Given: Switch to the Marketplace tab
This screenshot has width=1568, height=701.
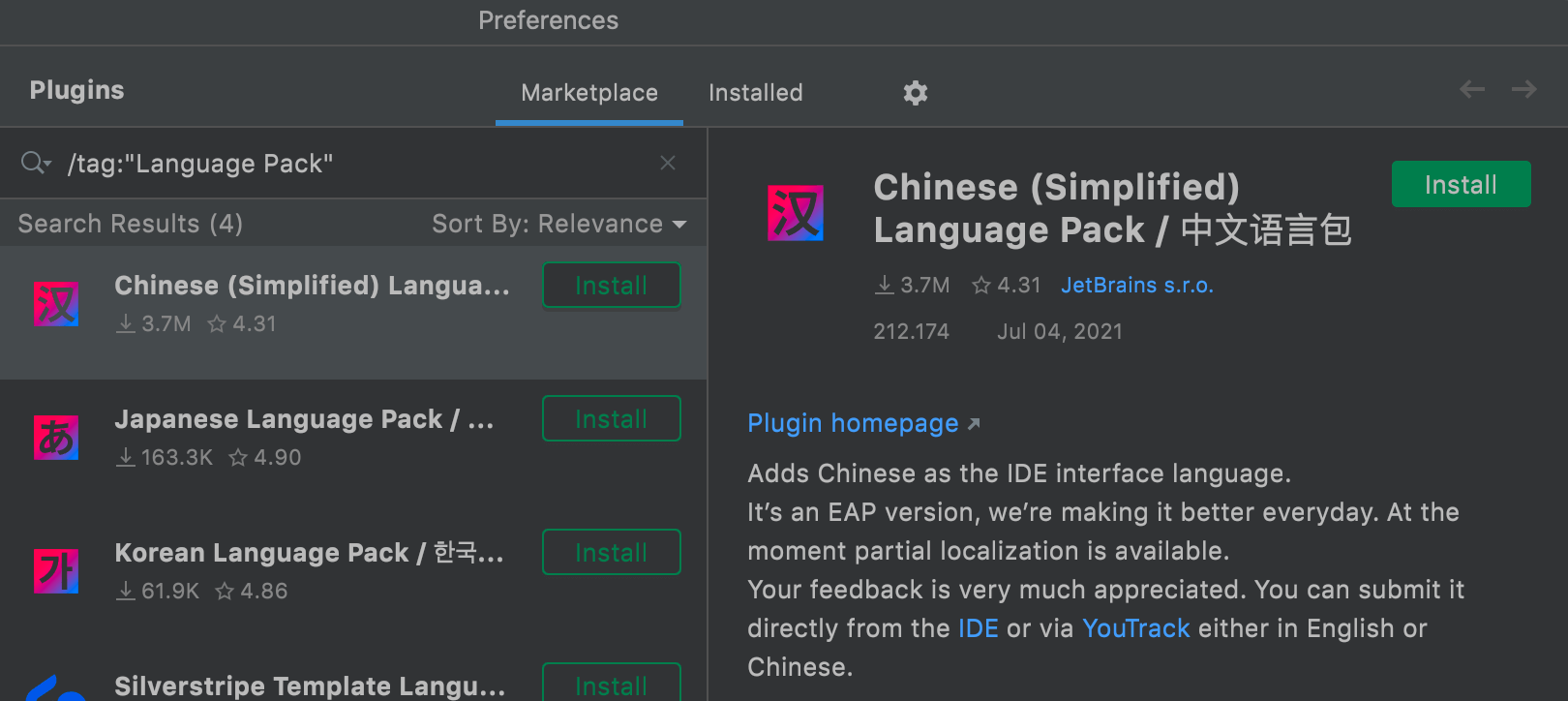Looking at the screenshot, I should [x=589, y=93].
